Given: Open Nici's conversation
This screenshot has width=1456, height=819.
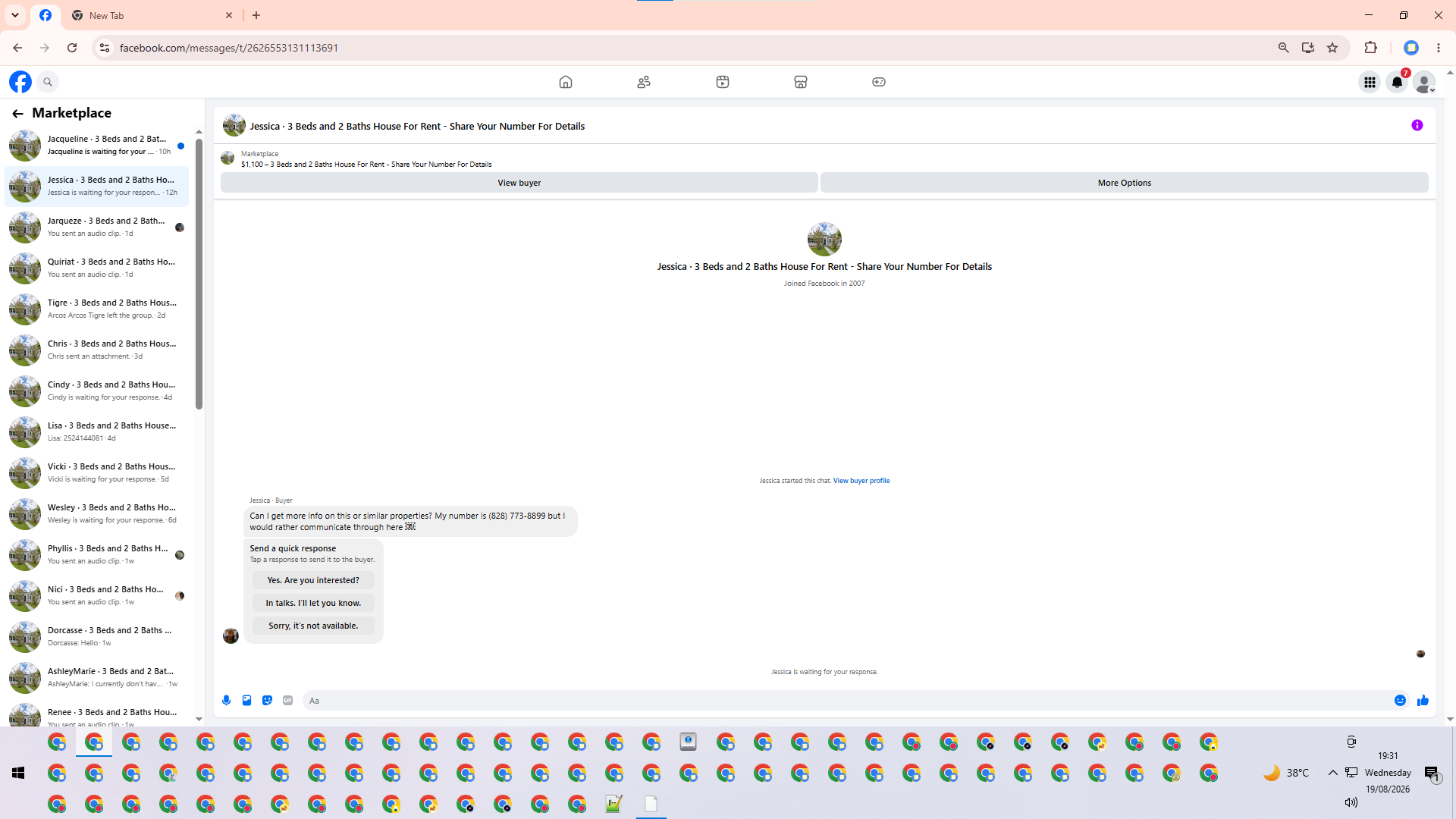Looking at the screenshot, I should tap(97, 595).
